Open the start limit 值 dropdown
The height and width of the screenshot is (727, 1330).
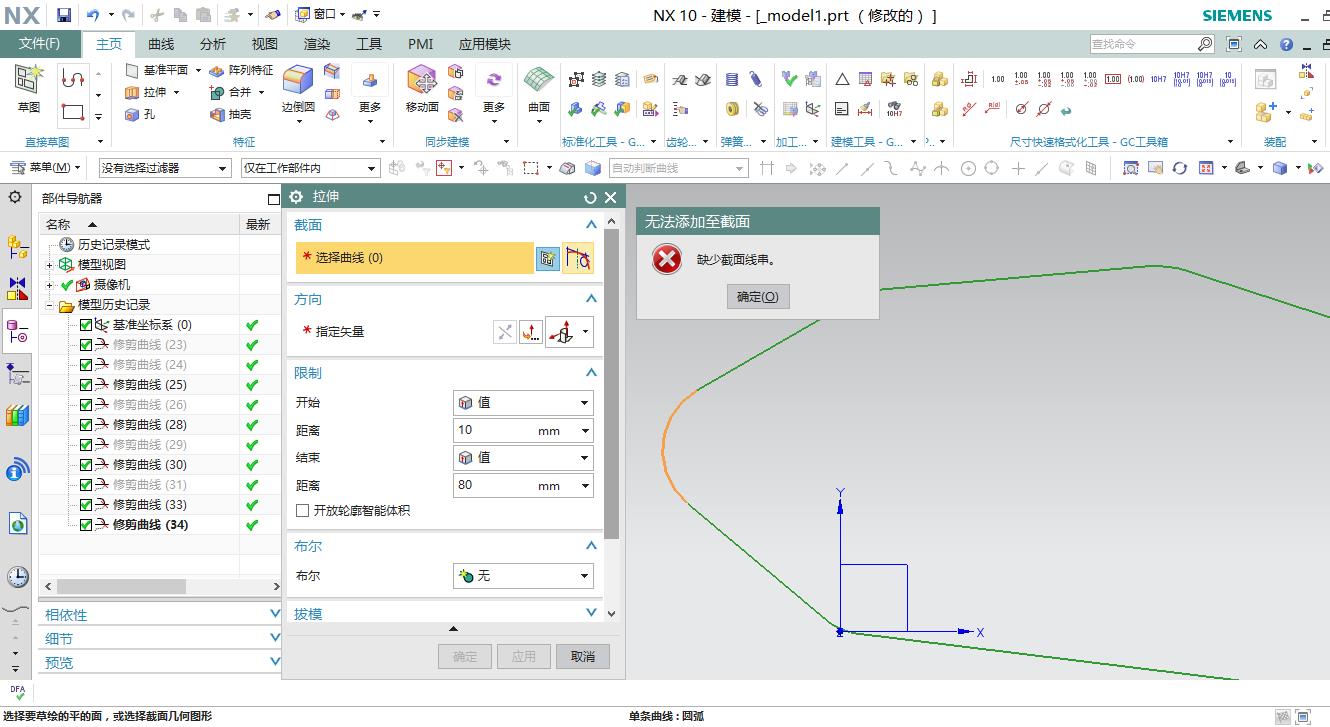(523, 403)
